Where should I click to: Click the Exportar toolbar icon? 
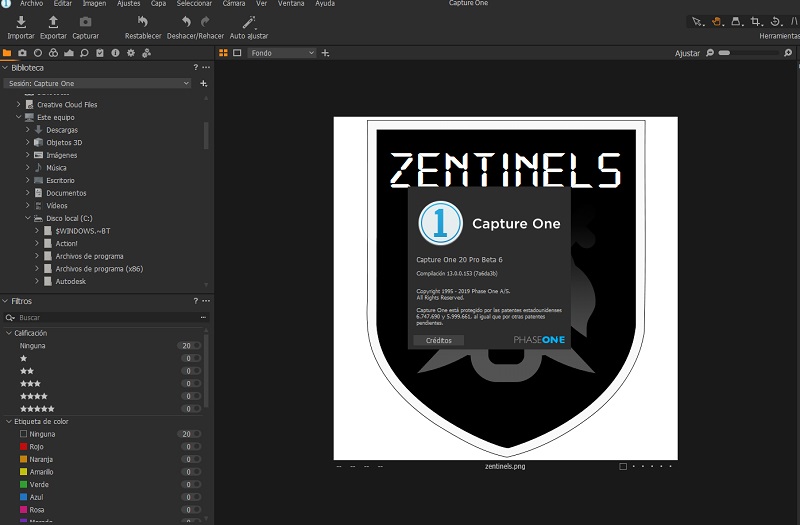pyautogui.click(x=53, y=22)
